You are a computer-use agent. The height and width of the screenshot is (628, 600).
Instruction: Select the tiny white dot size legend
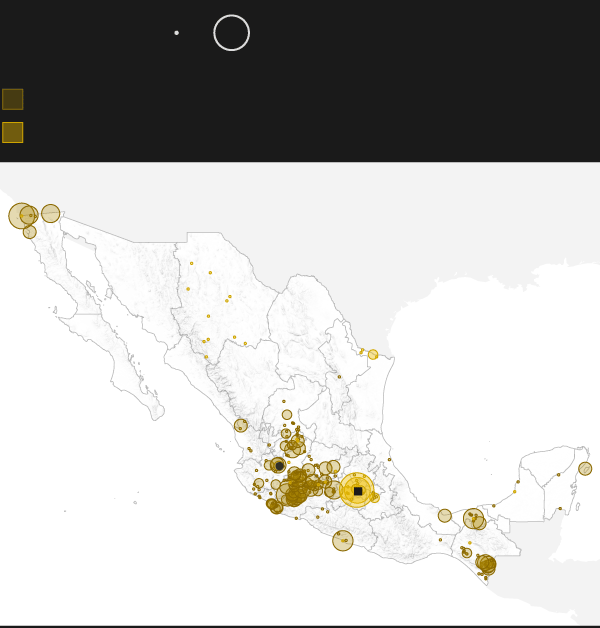click(176, 33)
